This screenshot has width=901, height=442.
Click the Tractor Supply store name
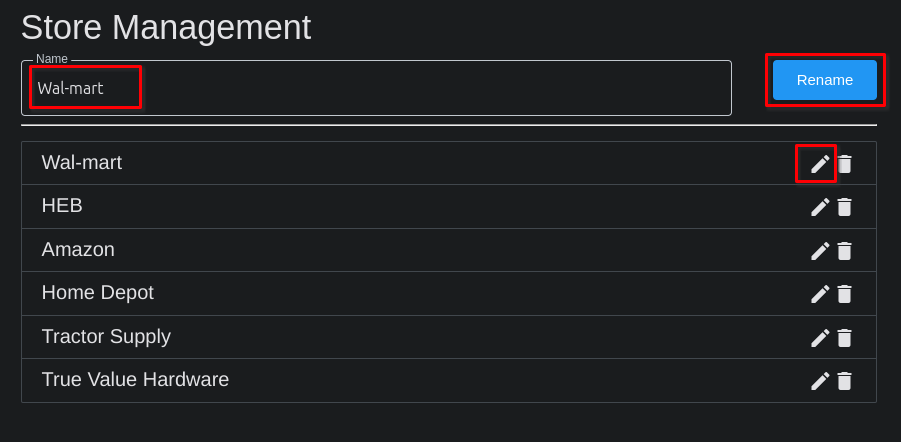[x=106, y=337]
